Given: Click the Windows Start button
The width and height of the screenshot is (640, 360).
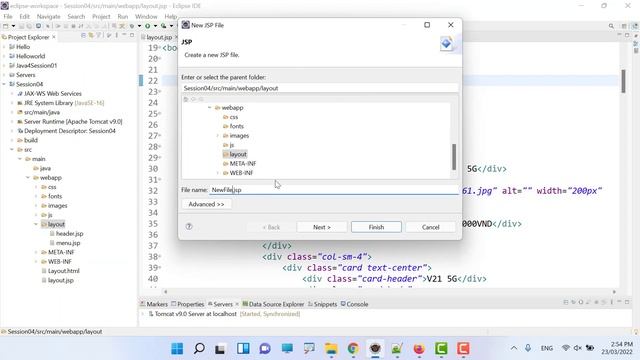Looking at the screenshot, I should [x=177, y=349].
